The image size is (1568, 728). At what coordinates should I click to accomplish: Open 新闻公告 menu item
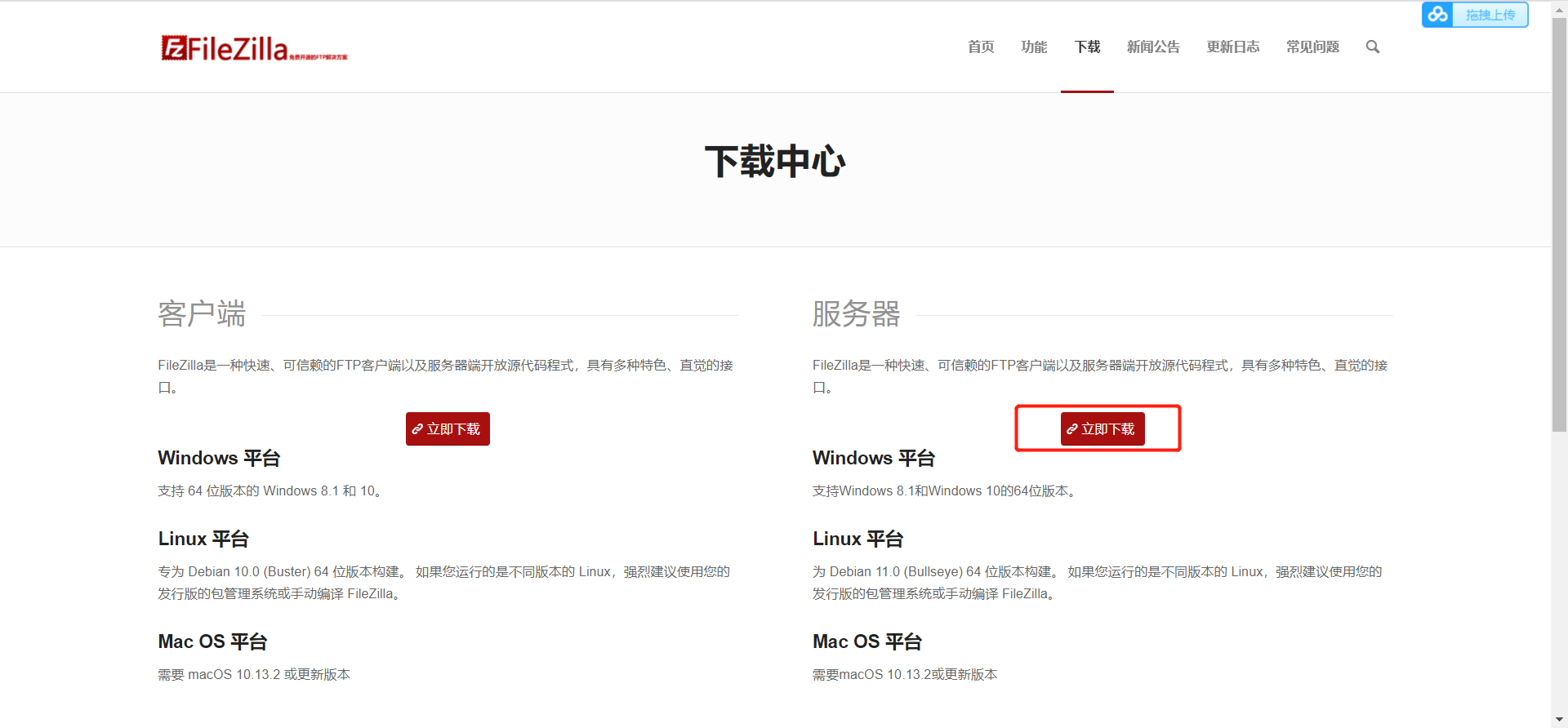point(1153,47)
